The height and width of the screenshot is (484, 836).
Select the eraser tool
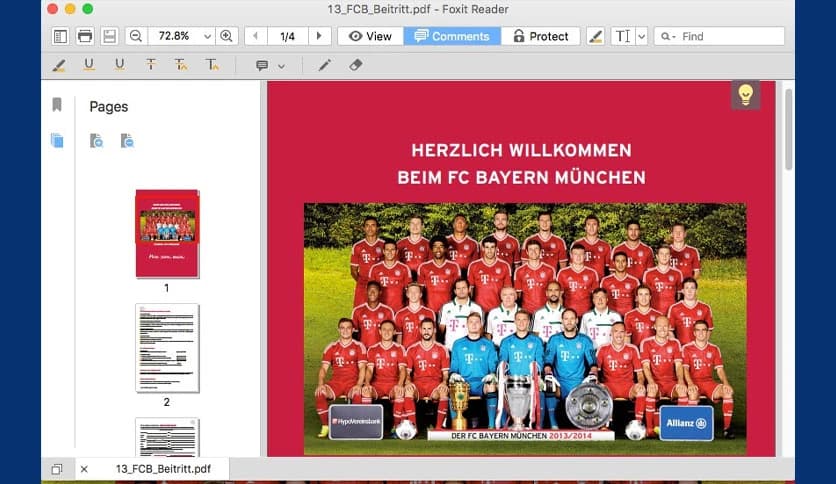[x=356, y=65]
